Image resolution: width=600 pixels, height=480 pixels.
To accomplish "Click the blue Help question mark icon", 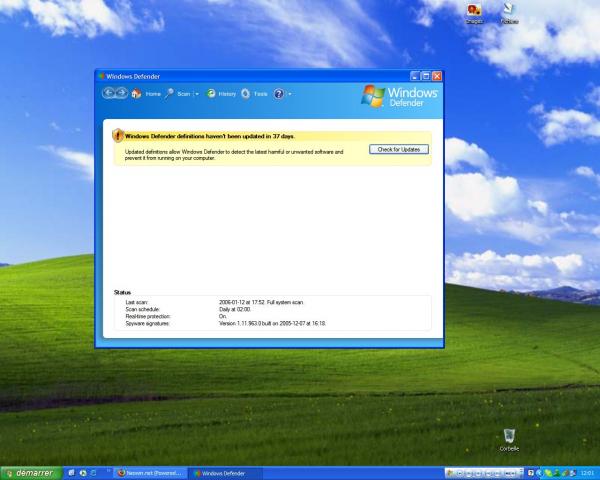I will tap(279, 94).
